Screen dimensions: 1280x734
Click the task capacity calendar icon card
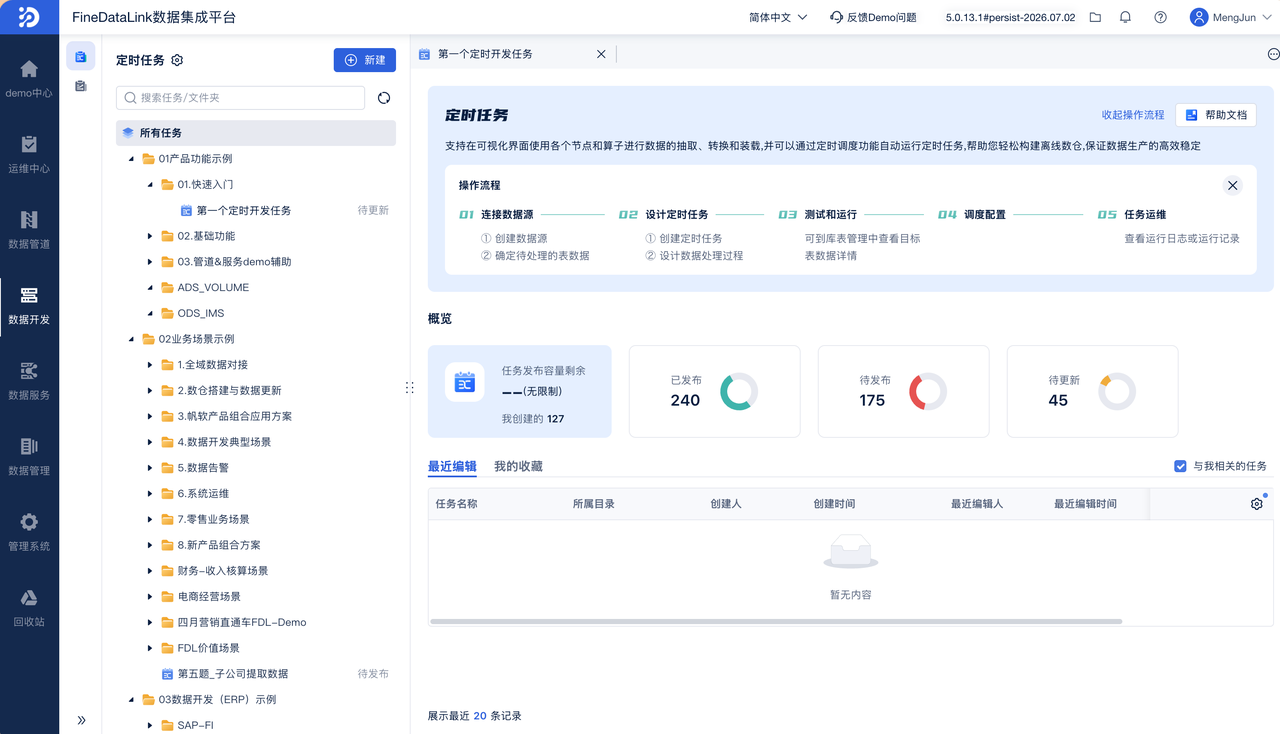pyautogui.click(x=465, y=382)
